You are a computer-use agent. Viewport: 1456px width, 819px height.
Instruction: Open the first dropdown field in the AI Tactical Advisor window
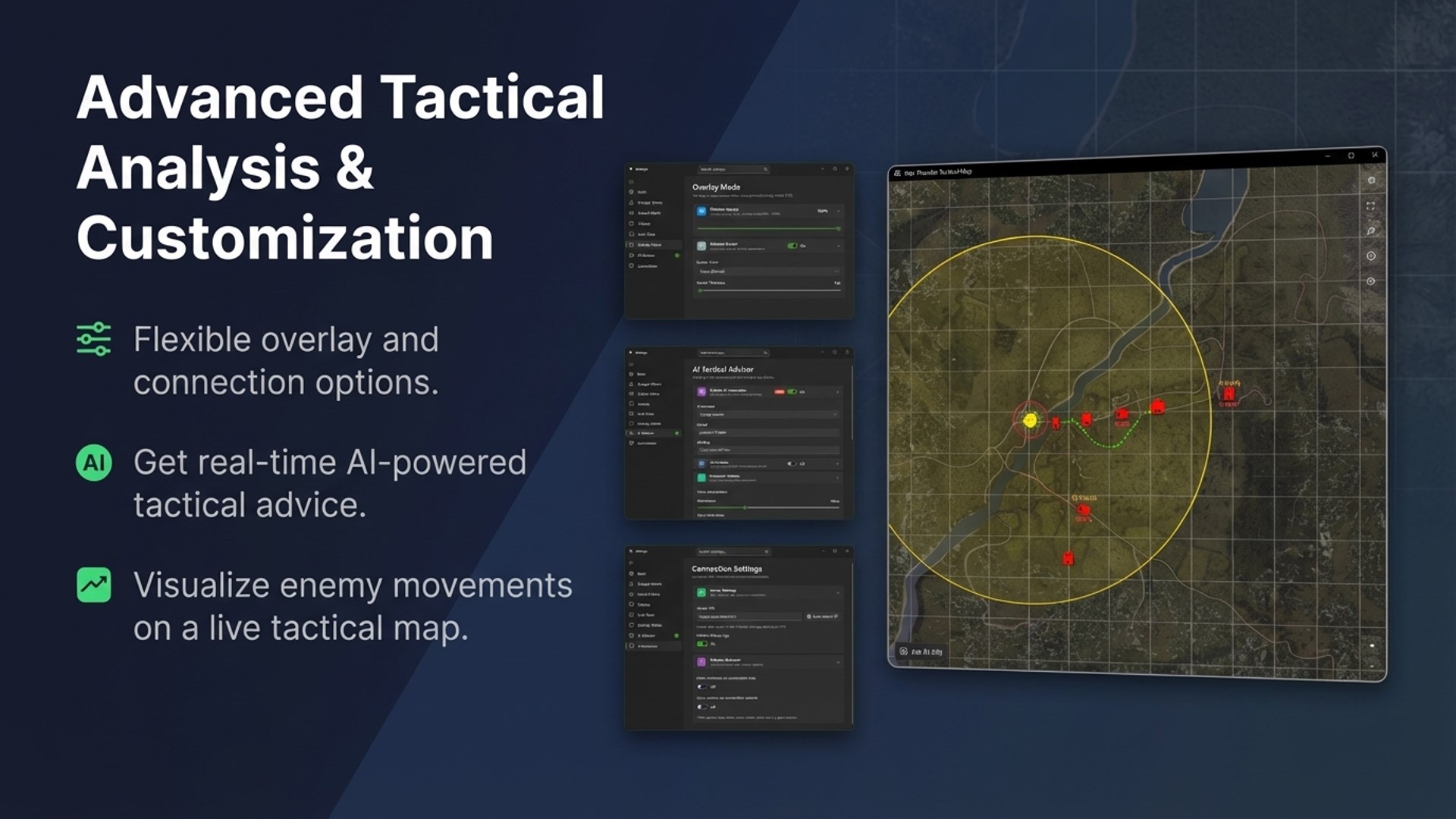767,415
